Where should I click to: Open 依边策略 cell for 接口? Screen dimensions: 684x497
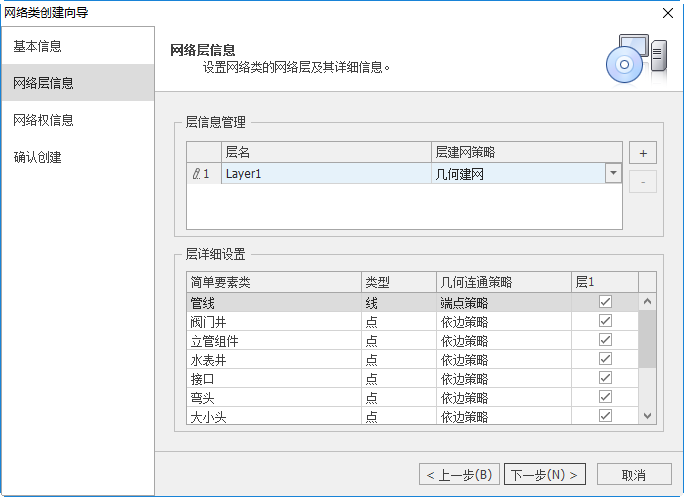[x=503, y=378]
